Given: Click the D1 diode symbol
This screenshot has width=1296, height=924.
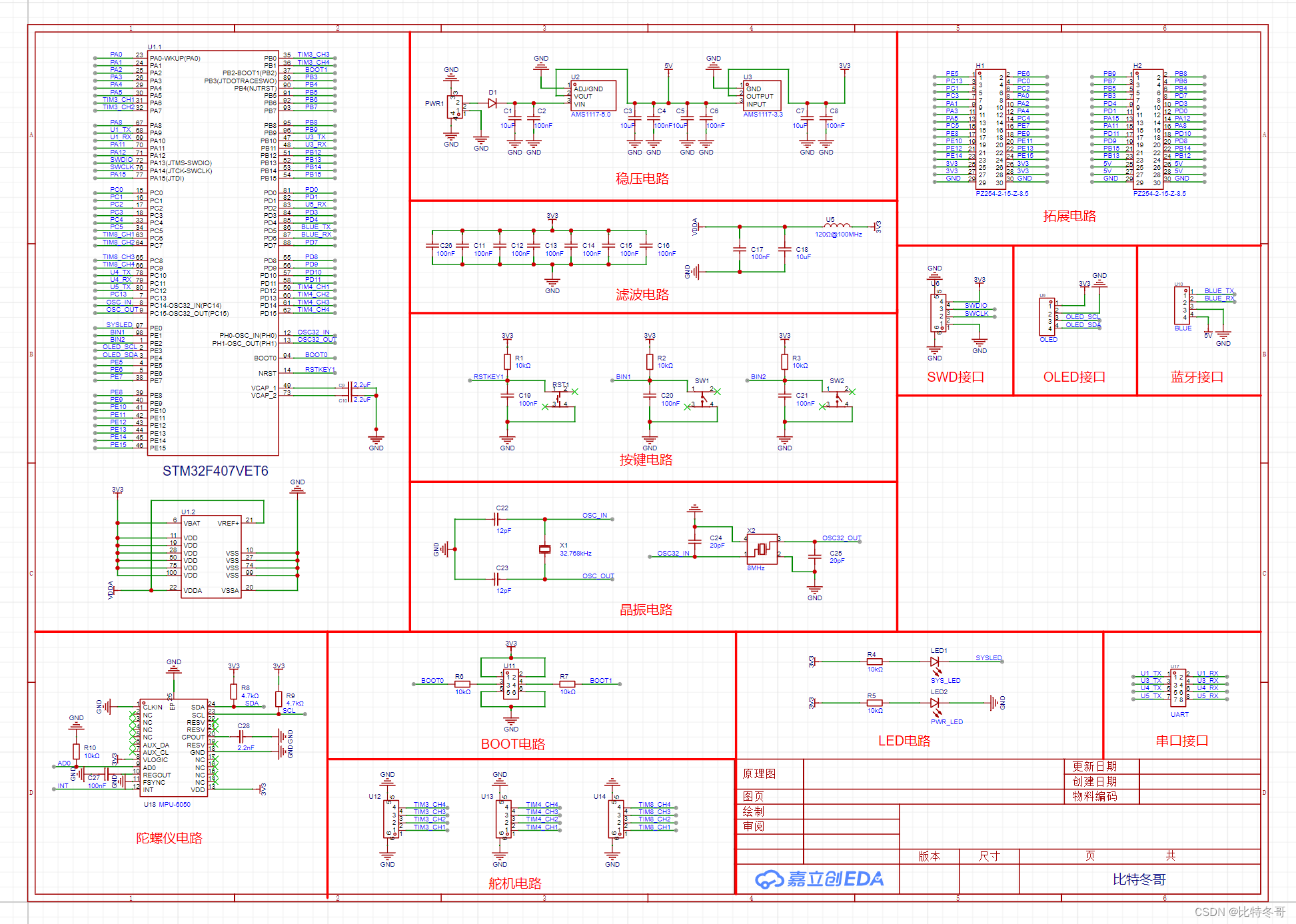Looking at the screenshot, I should click(492, 103).
